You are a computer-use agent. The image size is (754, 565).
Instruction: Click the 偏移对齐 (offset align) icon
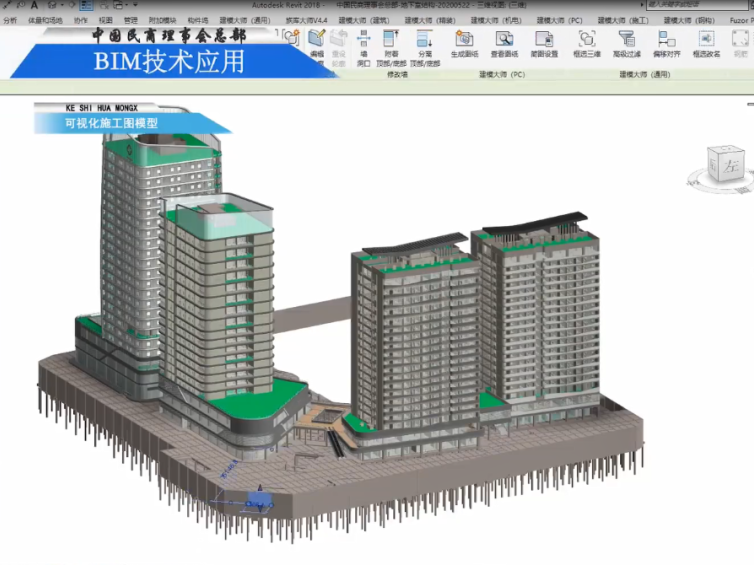[665, 42]
